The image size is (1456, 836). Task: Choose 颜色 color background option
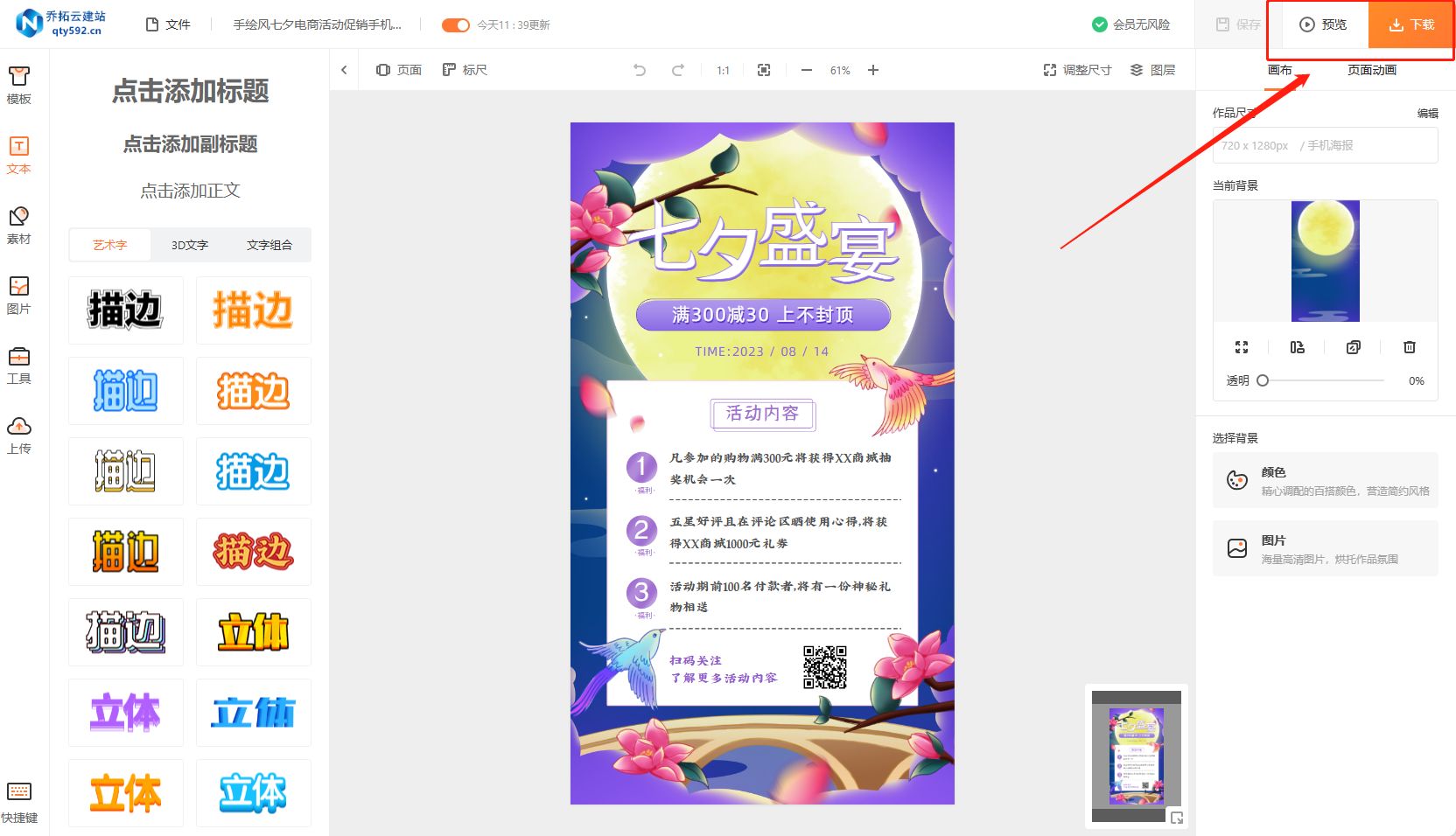[1325, 480]
